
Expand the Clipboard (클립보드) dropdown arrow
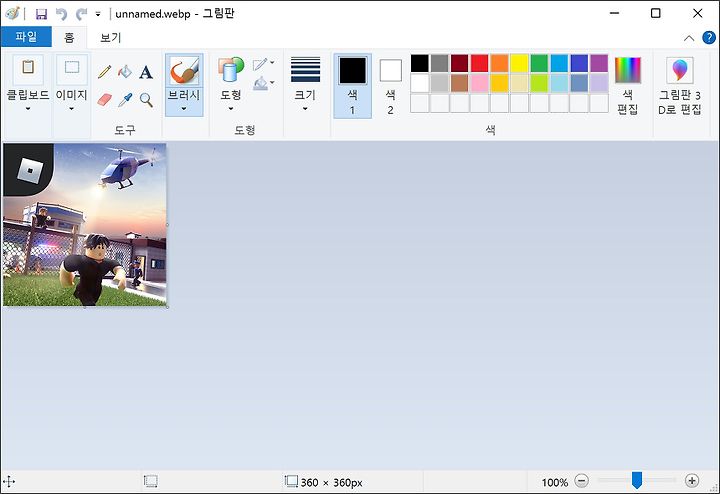(28, 109)
